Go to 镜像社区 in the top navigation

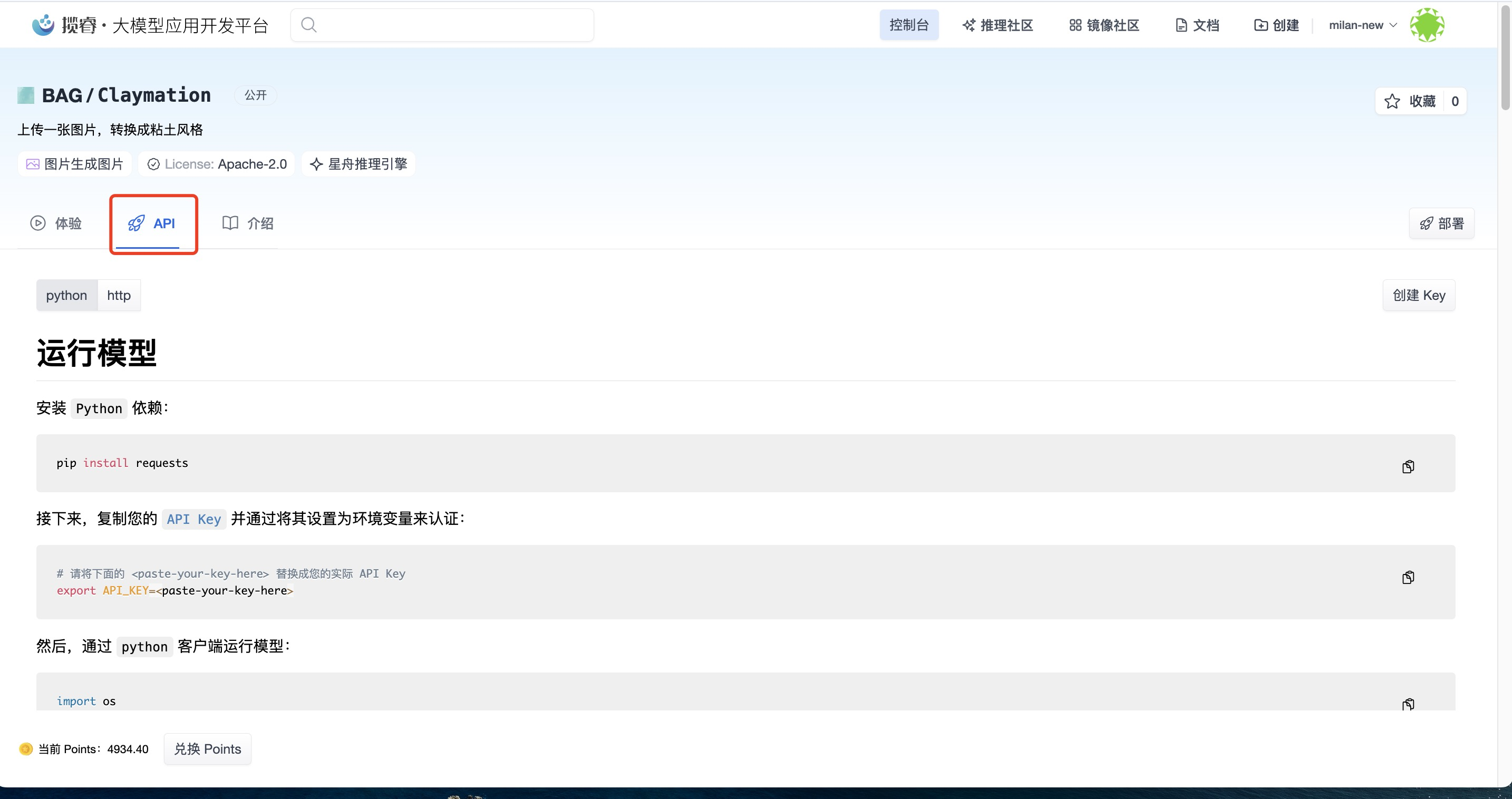click(1104, 25)
